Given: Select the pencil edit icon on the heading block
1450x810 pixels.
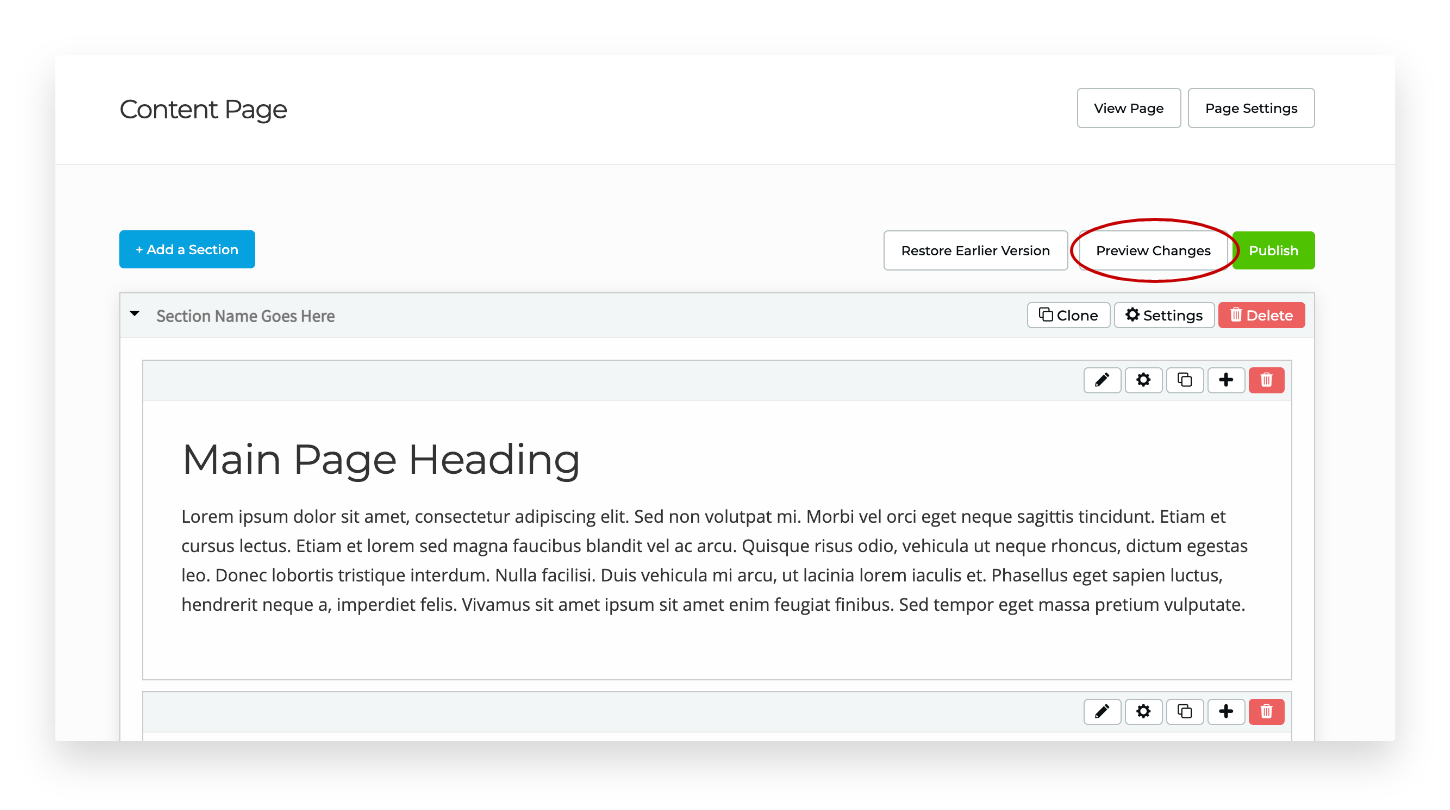Looking at the screenshot, I should coord(1102,380).
